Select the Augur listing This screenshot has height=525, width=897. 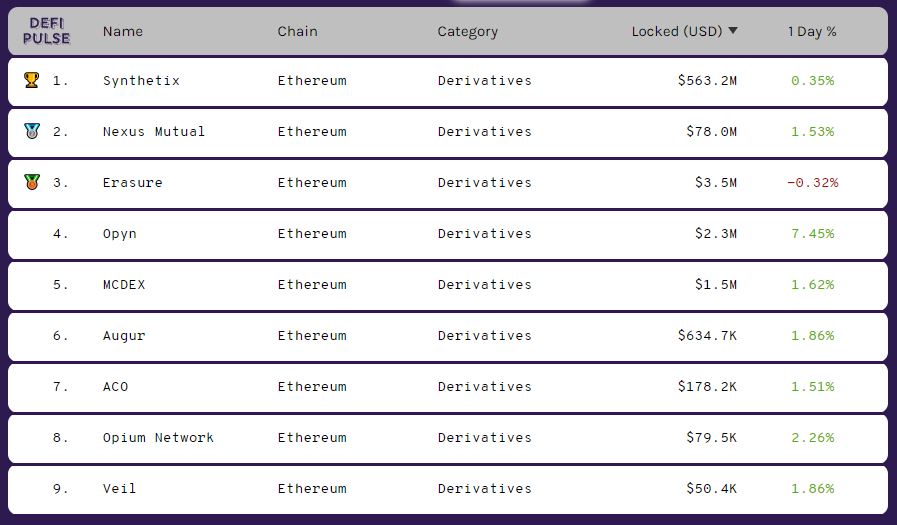(x=448, y=336)
